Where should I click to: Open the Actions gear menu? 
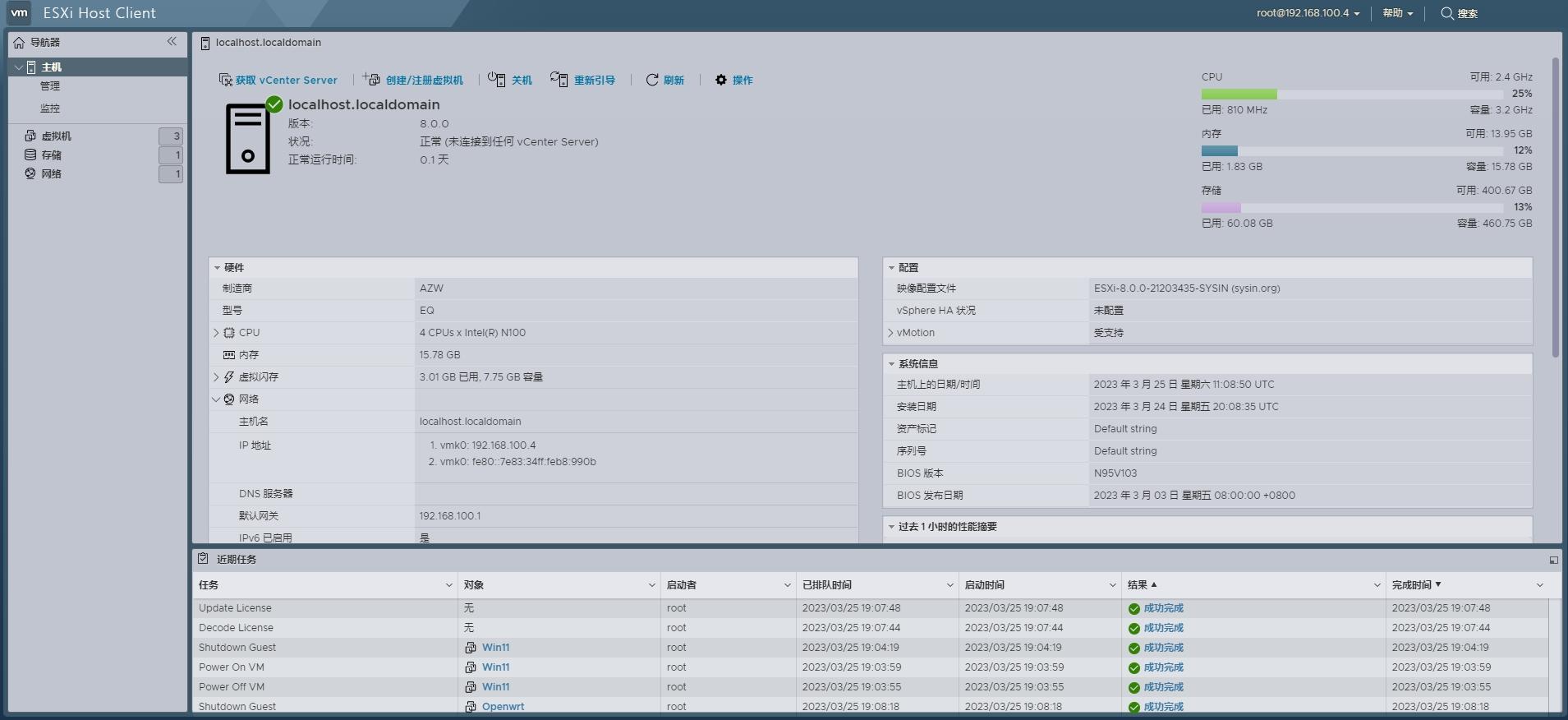click(x=733, y=80)
